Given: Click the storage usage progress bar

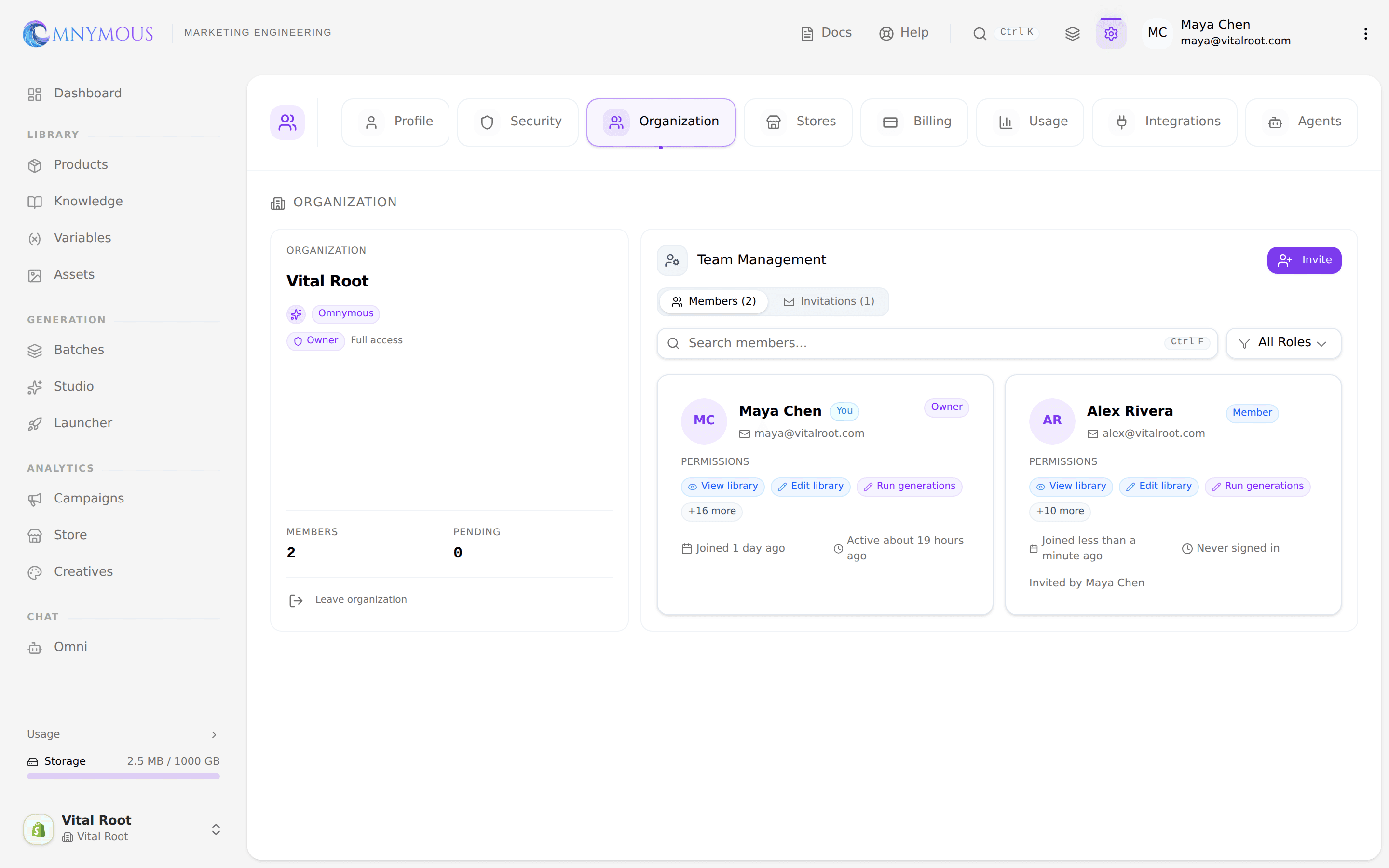Looking at the screenshot, I should click(123, 776).
